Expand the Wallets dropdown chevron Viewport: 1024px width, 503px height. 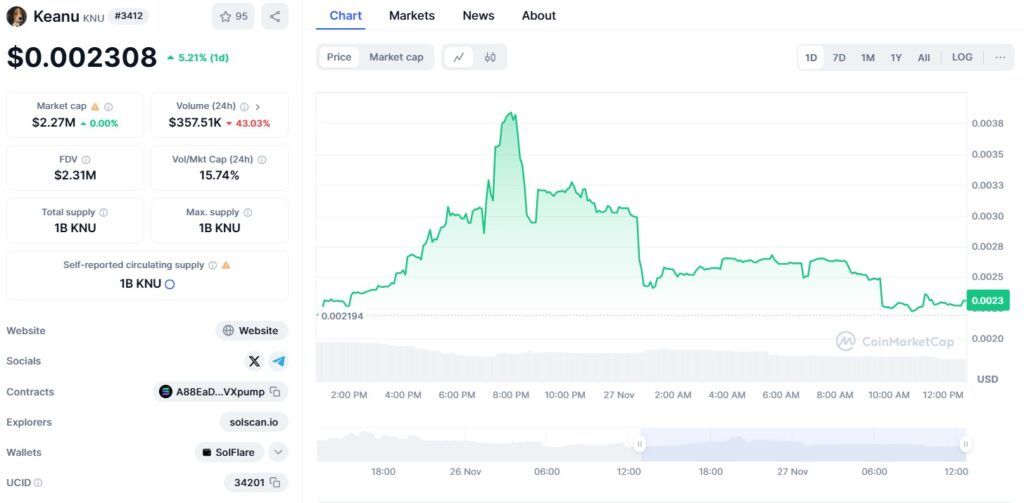pyautogui.click(x=278, y=452)
